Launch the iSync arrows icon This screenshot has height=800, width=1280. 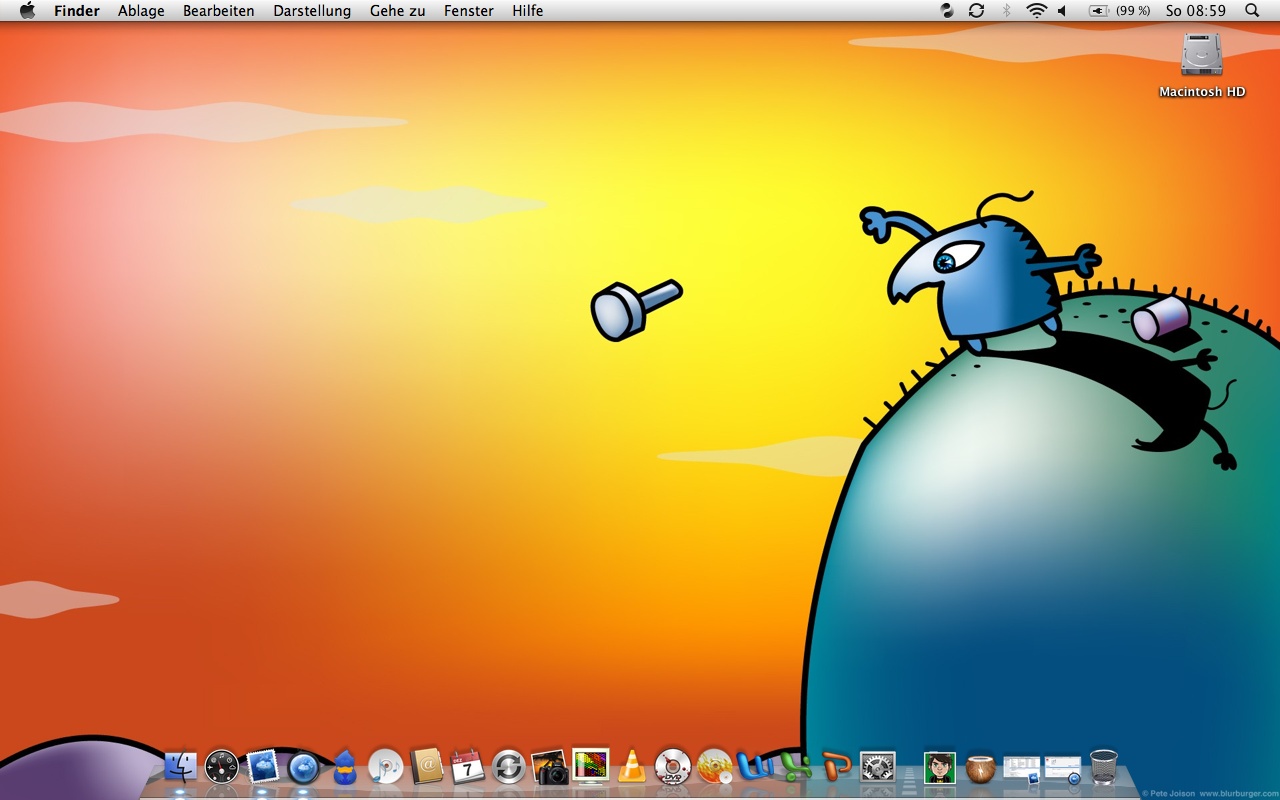pyautogui.click(x=509, y=767)
